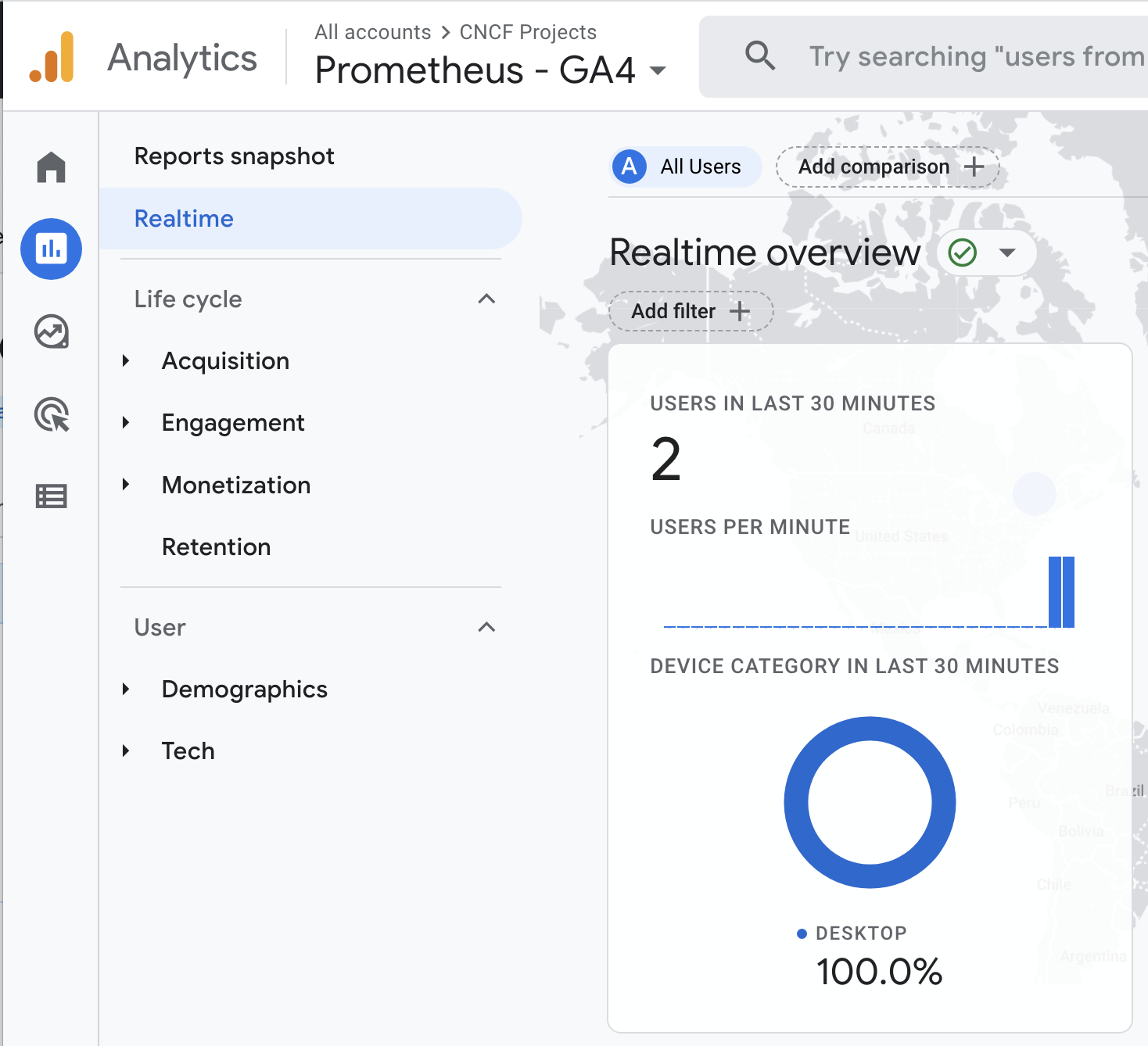Click the users count value '2'

(x=666, y=460)
